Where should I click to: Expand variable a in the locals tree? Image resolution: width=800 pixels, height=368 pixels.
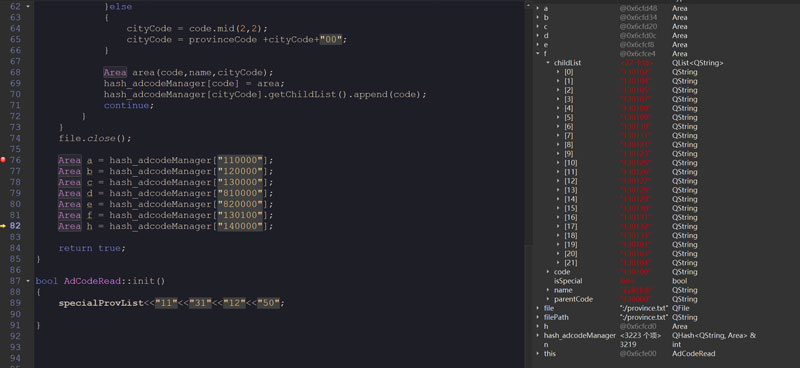click(x=538, y=8)
